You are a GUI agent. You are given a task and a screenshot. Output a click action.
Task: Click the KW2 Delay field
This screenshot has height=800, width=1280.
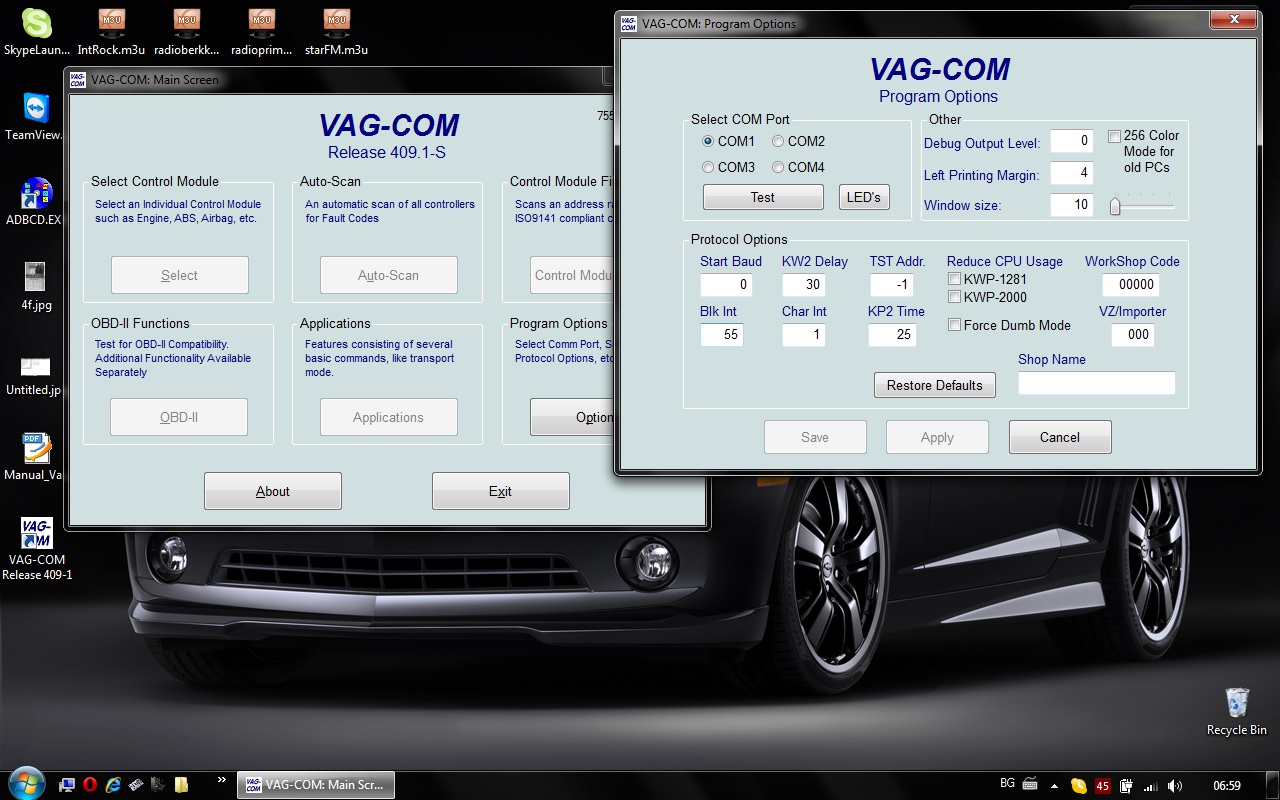click(803, 285)
